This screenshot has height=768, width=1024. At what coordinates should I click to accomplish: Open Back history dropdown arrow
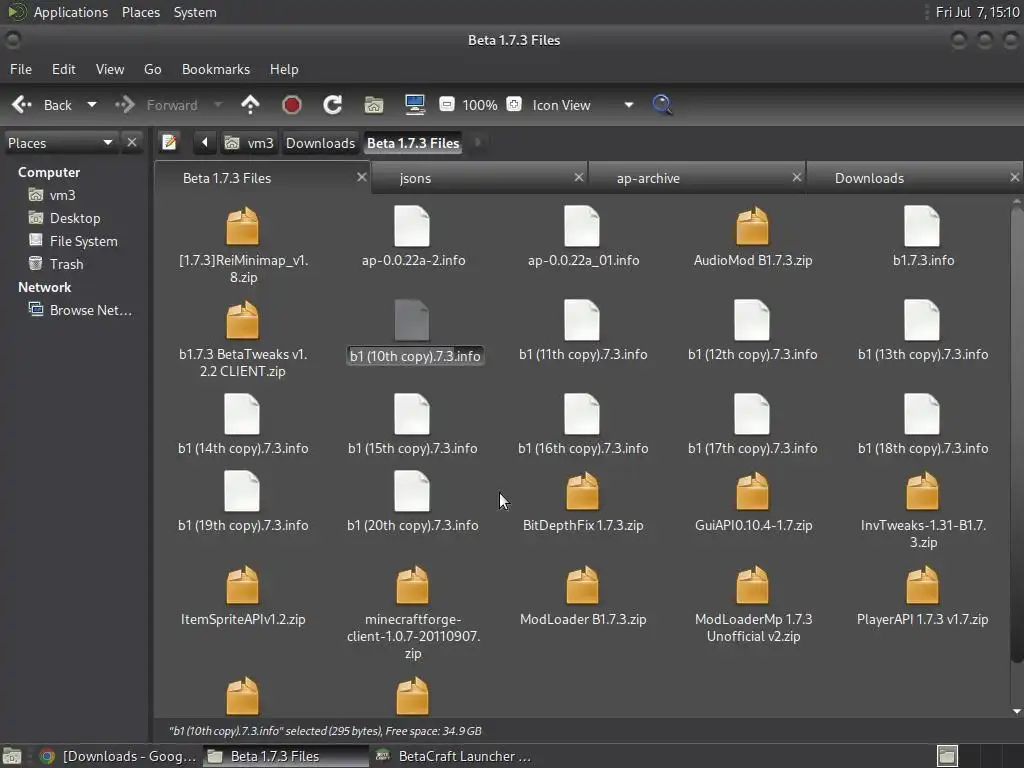pos(92,104)
